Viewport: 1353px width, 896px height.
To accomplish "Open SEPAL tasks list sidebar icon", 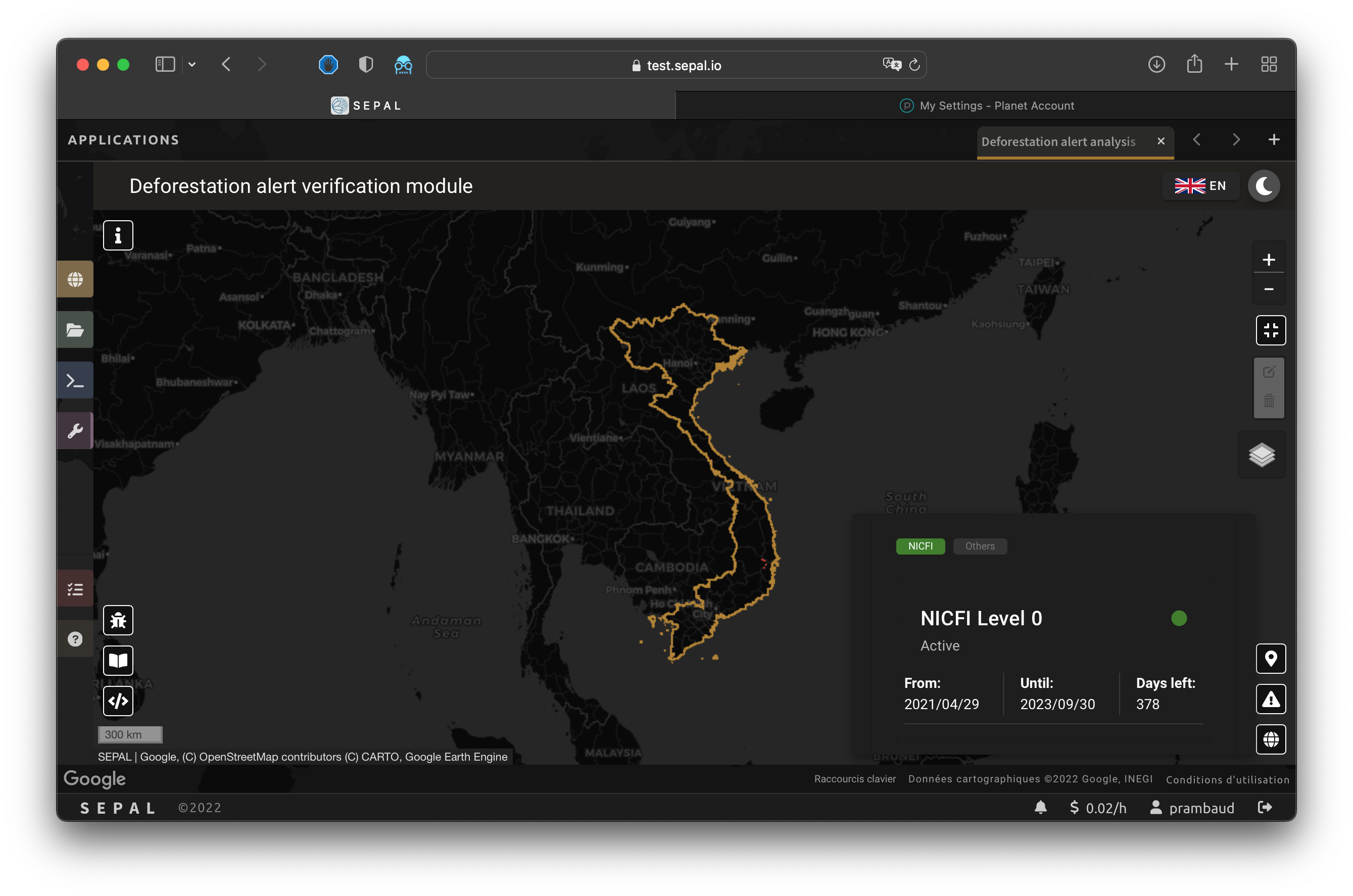I will 75,588.
